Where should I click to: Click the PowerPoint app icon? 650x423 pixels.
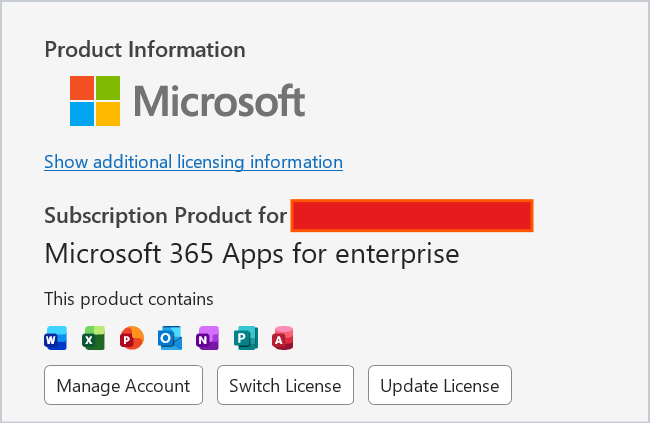[x=132, y=338]
